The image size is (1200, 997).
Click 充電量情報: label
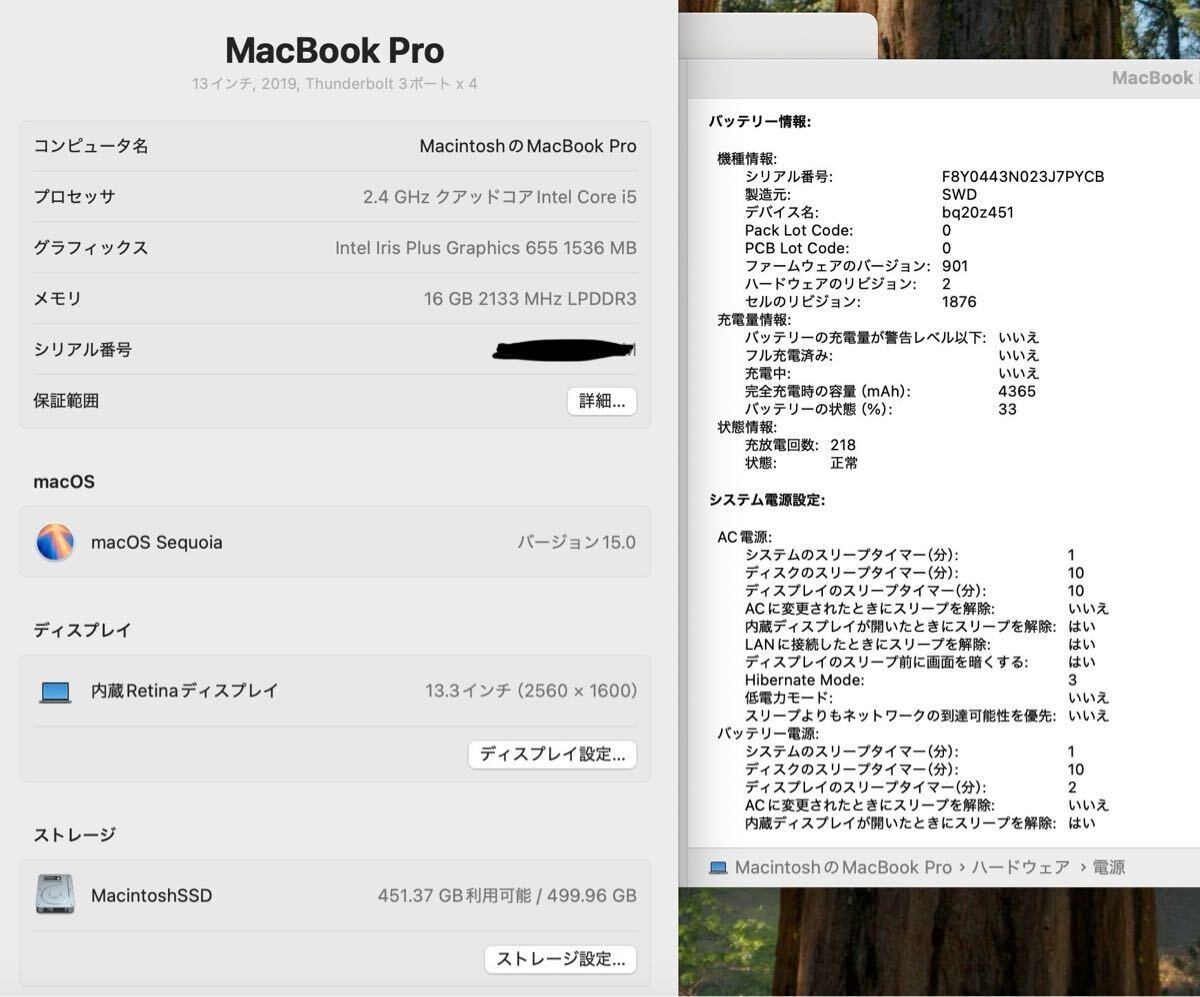tap(754, 320)
